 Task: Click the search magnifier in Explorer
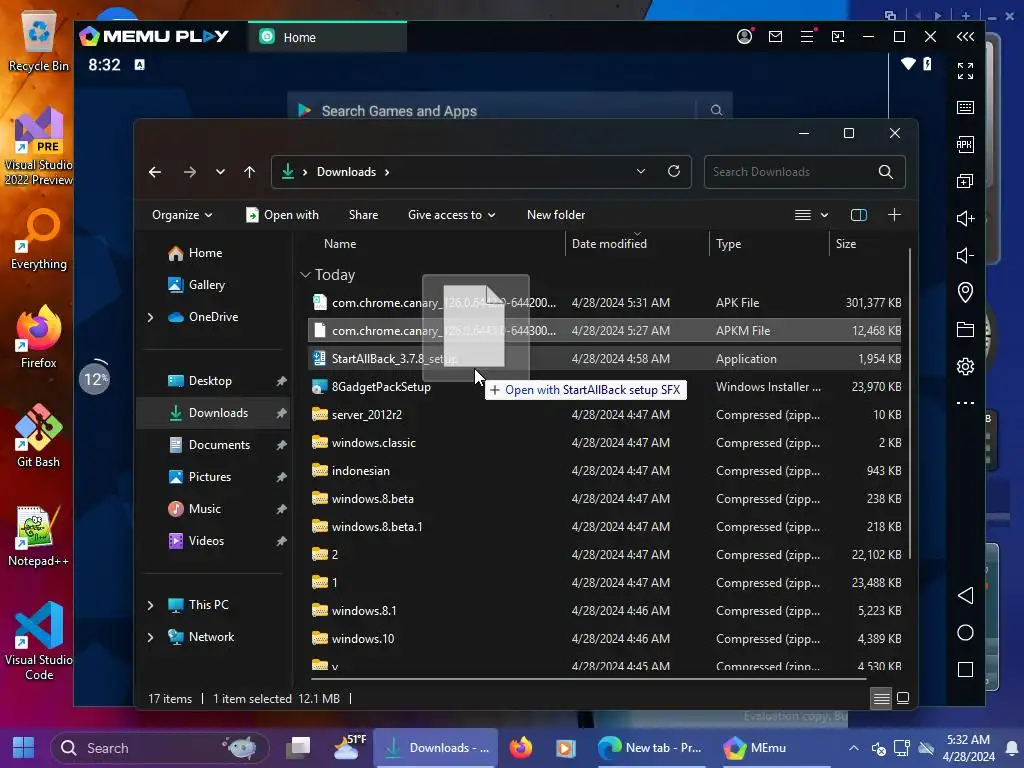pos(886,172)
